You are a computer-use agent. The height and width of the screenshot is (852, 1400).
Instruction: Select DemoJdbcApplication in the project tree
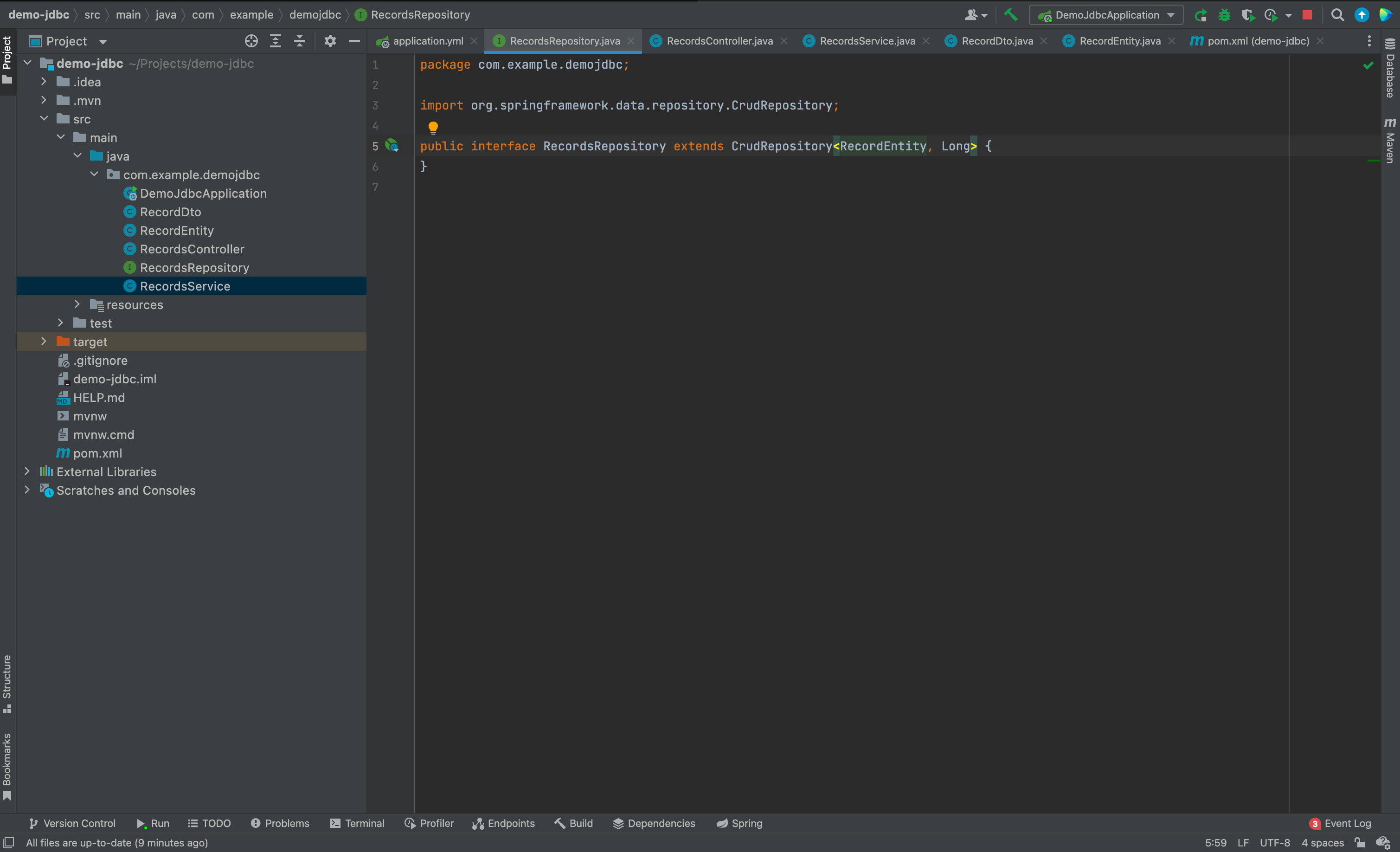click(x=203, y=193)
